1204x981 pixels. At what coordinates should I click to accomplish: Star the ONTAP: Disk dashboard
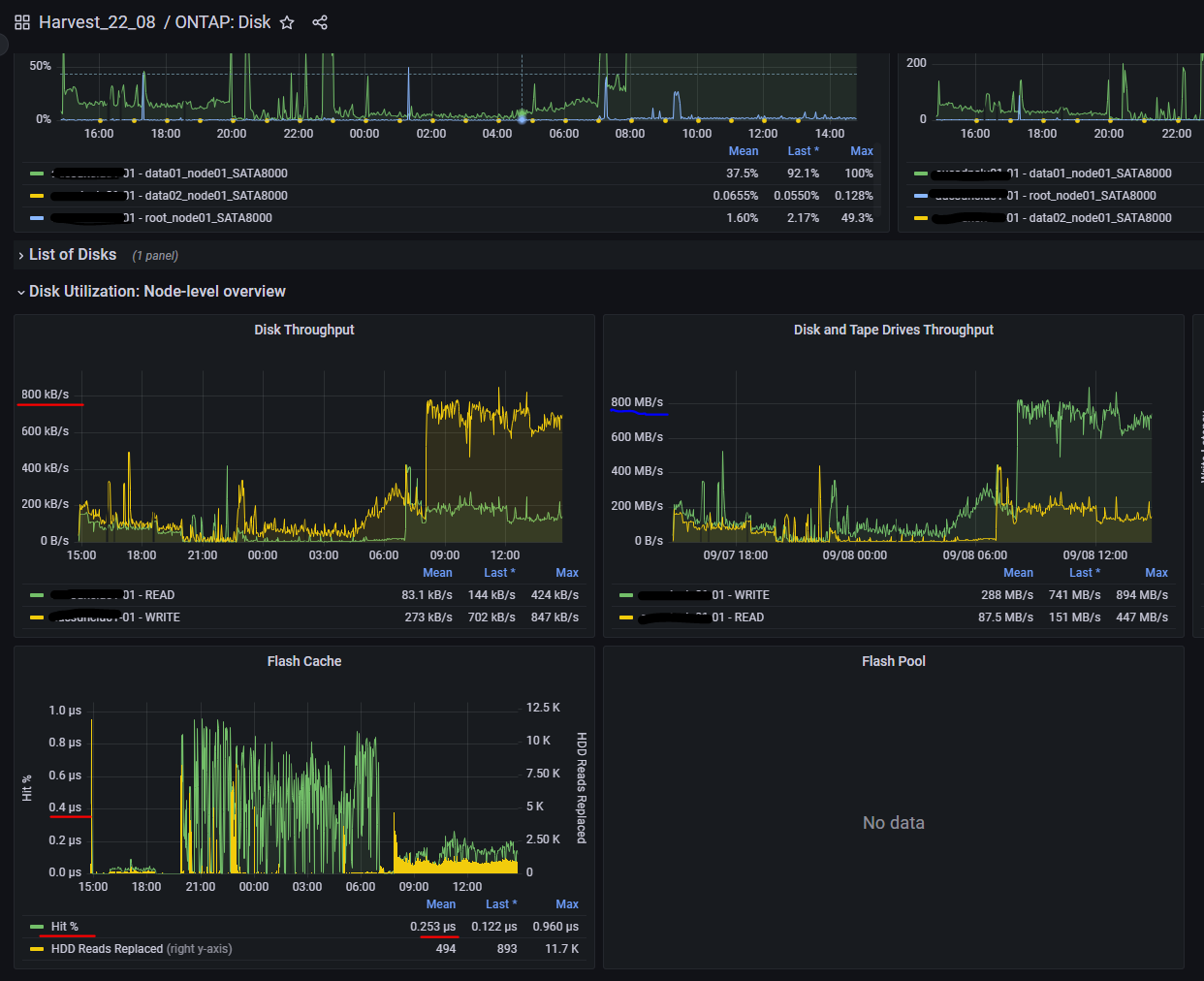pos(286,21)
